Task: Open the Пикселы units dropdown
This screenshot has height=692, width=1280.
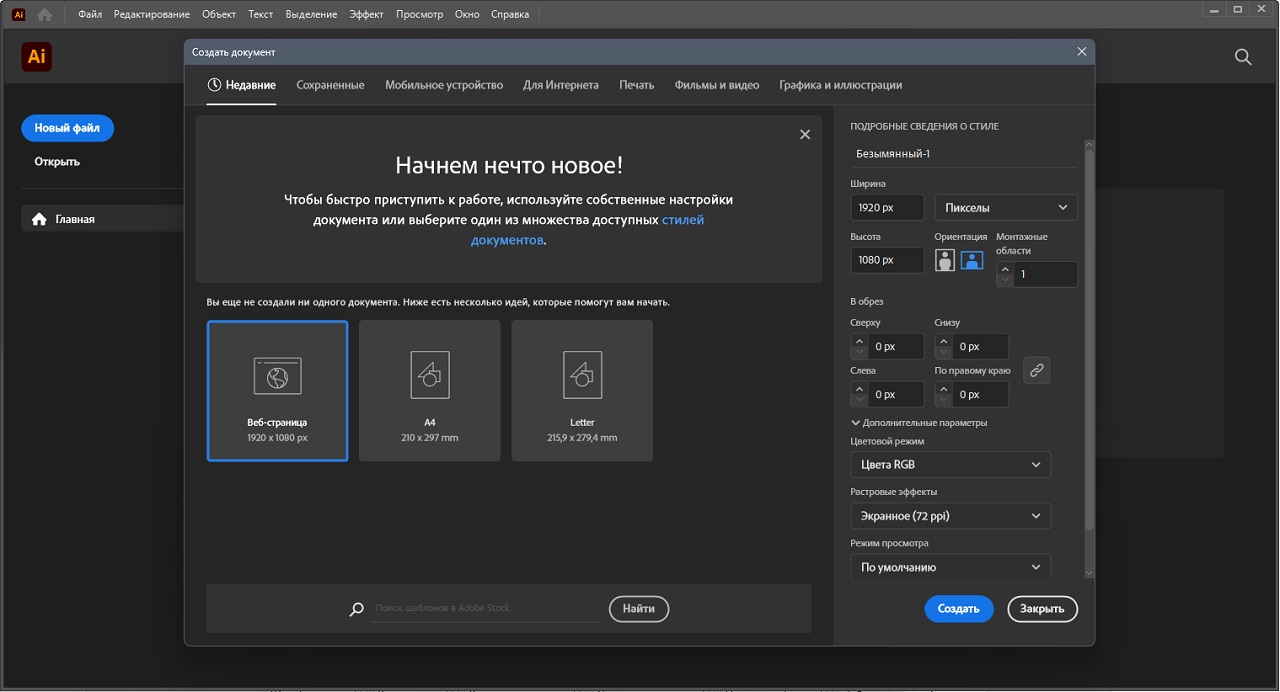Action: coord(1006,208)
